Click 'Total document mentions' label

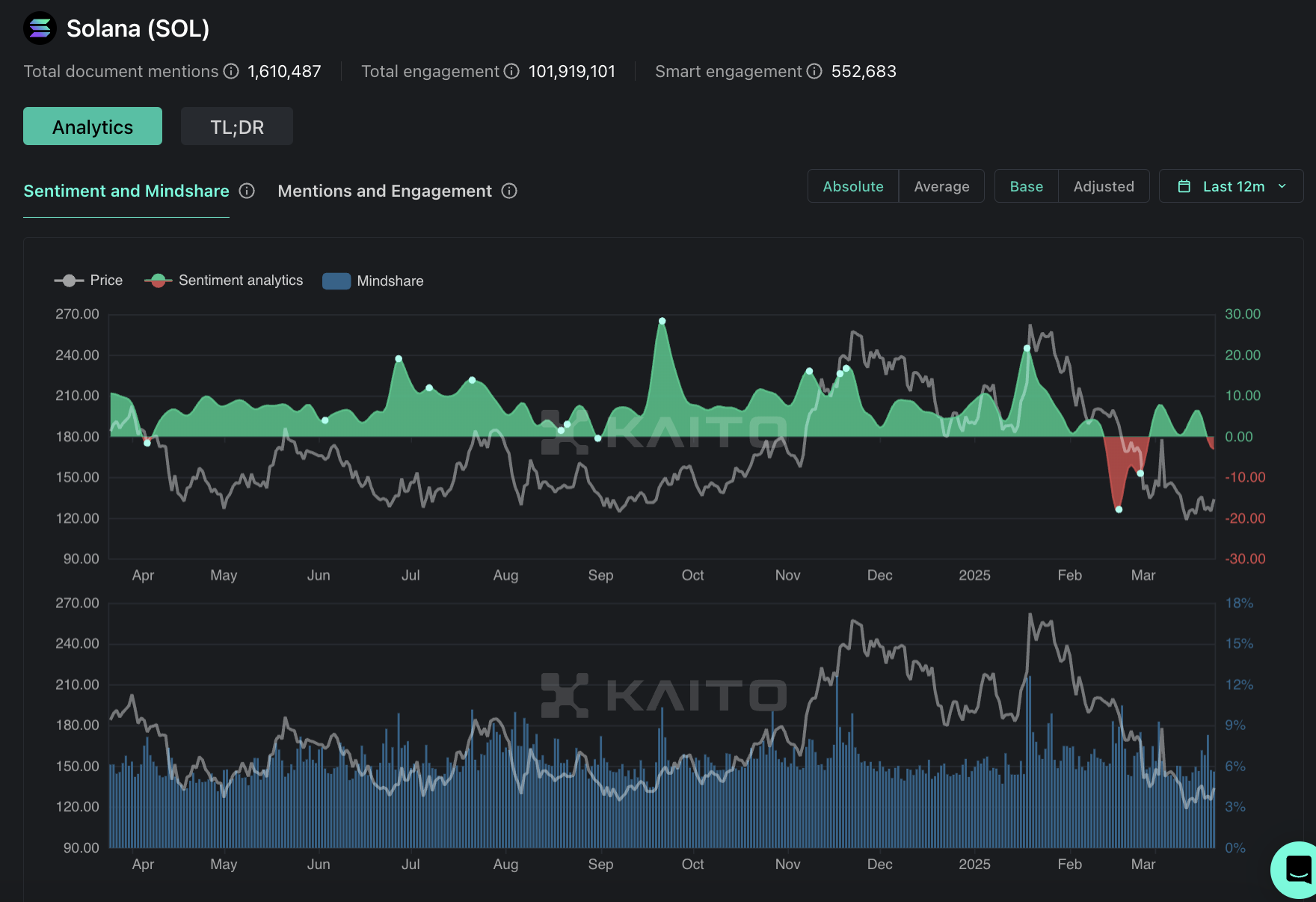(x=121, y=72)
